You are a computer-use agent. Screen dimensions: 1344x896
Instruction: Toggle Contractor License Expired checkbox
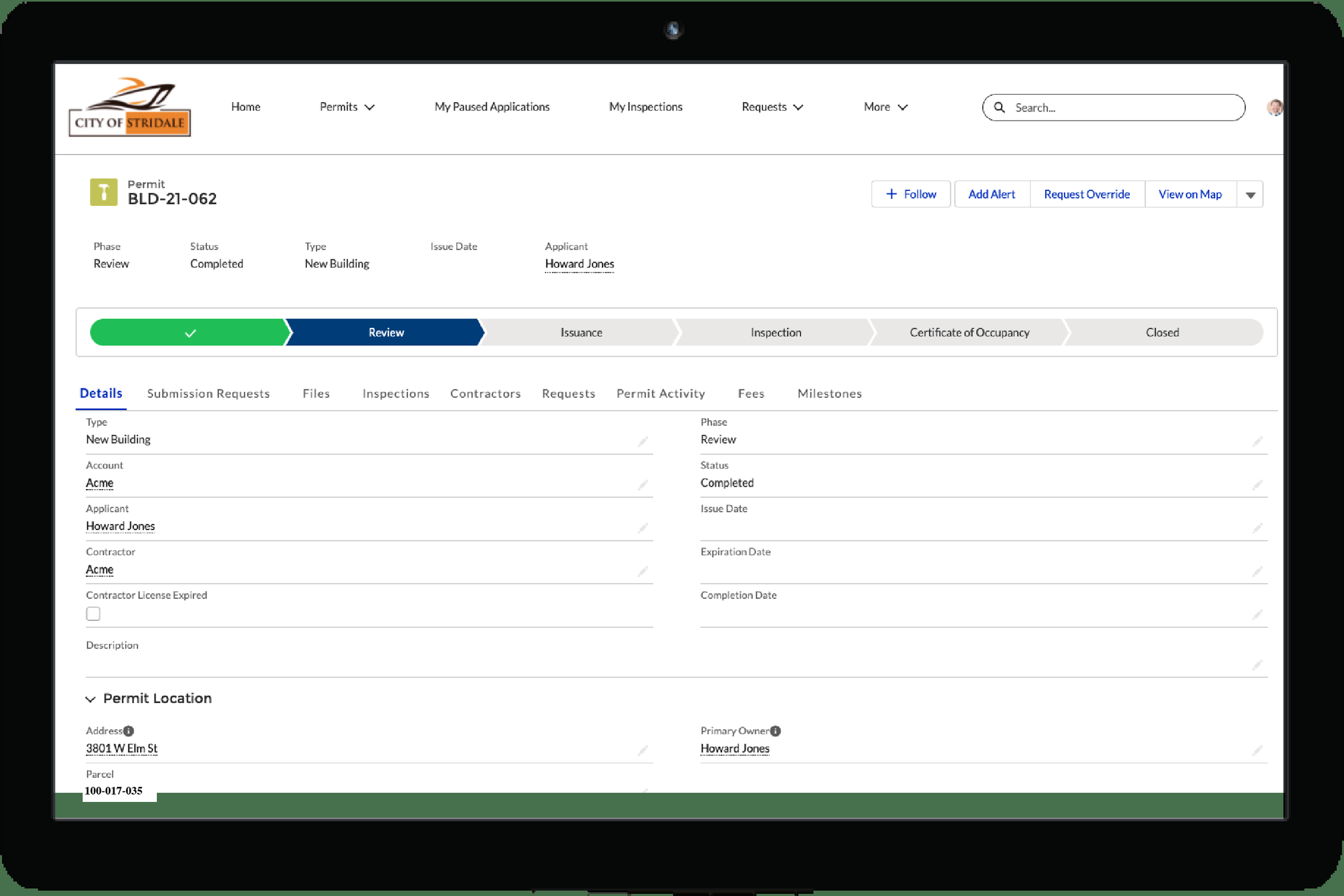93,614
